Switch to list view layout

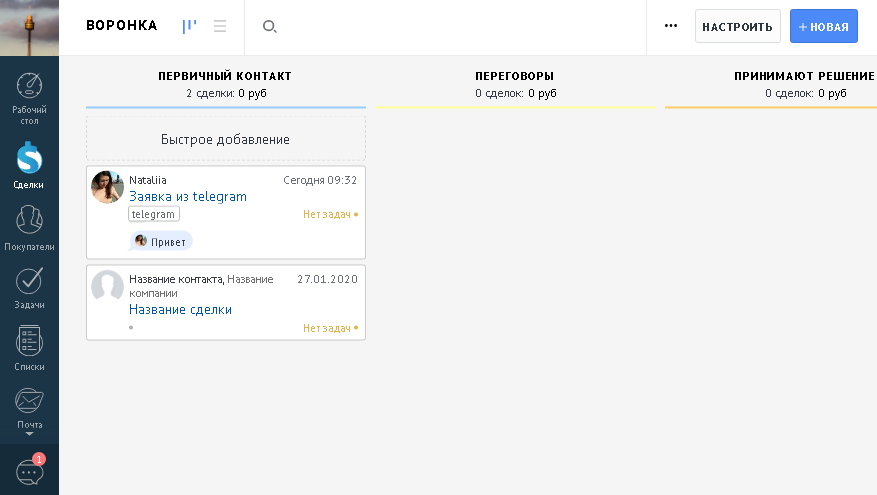[220, 27]
